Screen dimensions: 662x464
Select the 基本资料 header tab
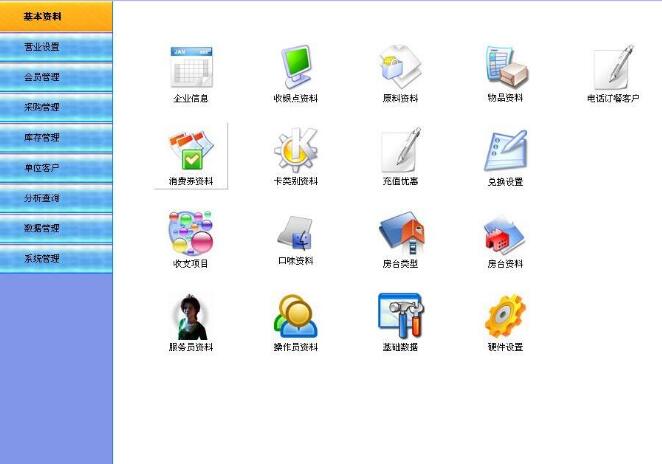click(56, 16)
